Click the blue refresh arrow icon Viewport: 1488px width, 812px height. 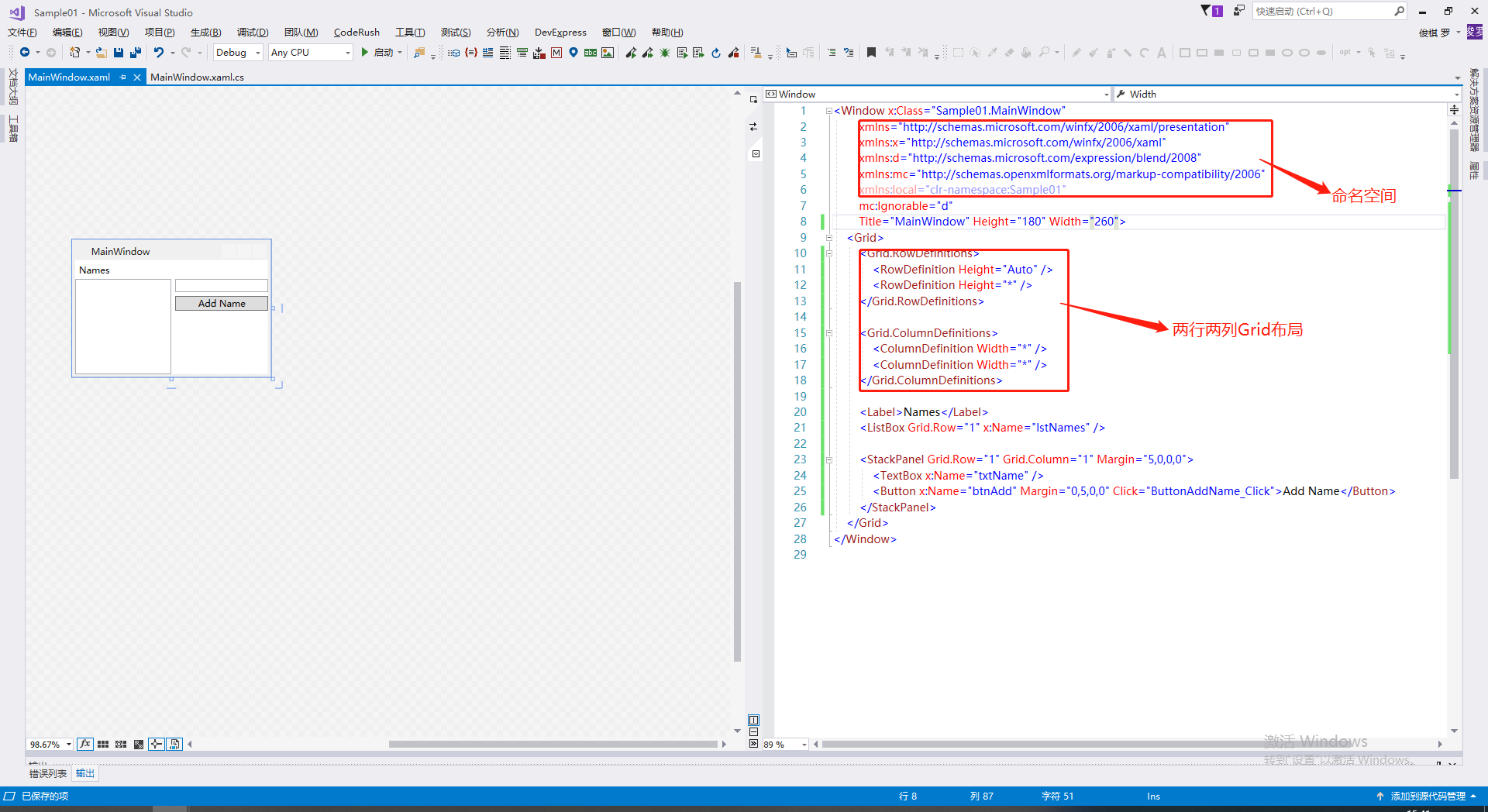[x=716, y=53]
